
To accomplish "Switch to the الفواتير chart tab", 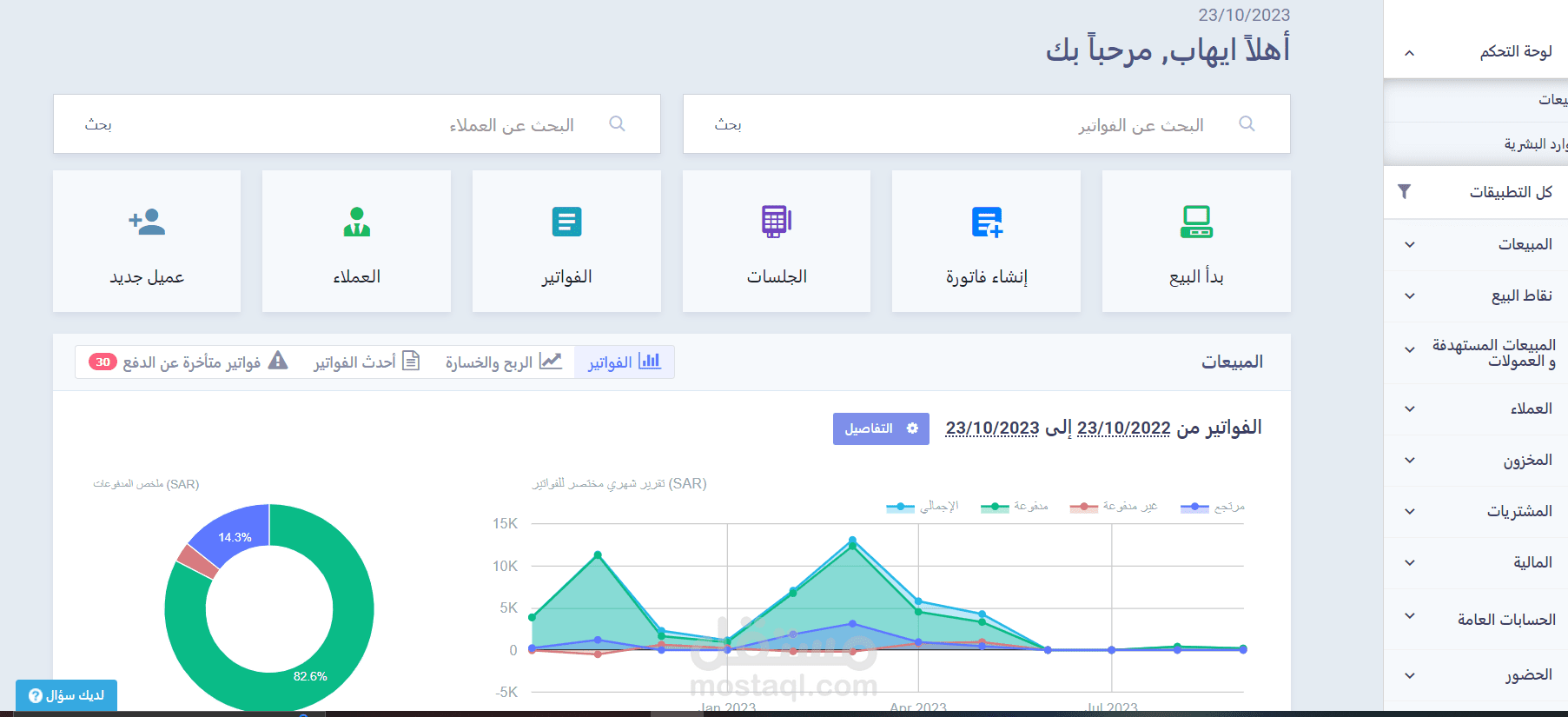I will (x=625, y=362).
